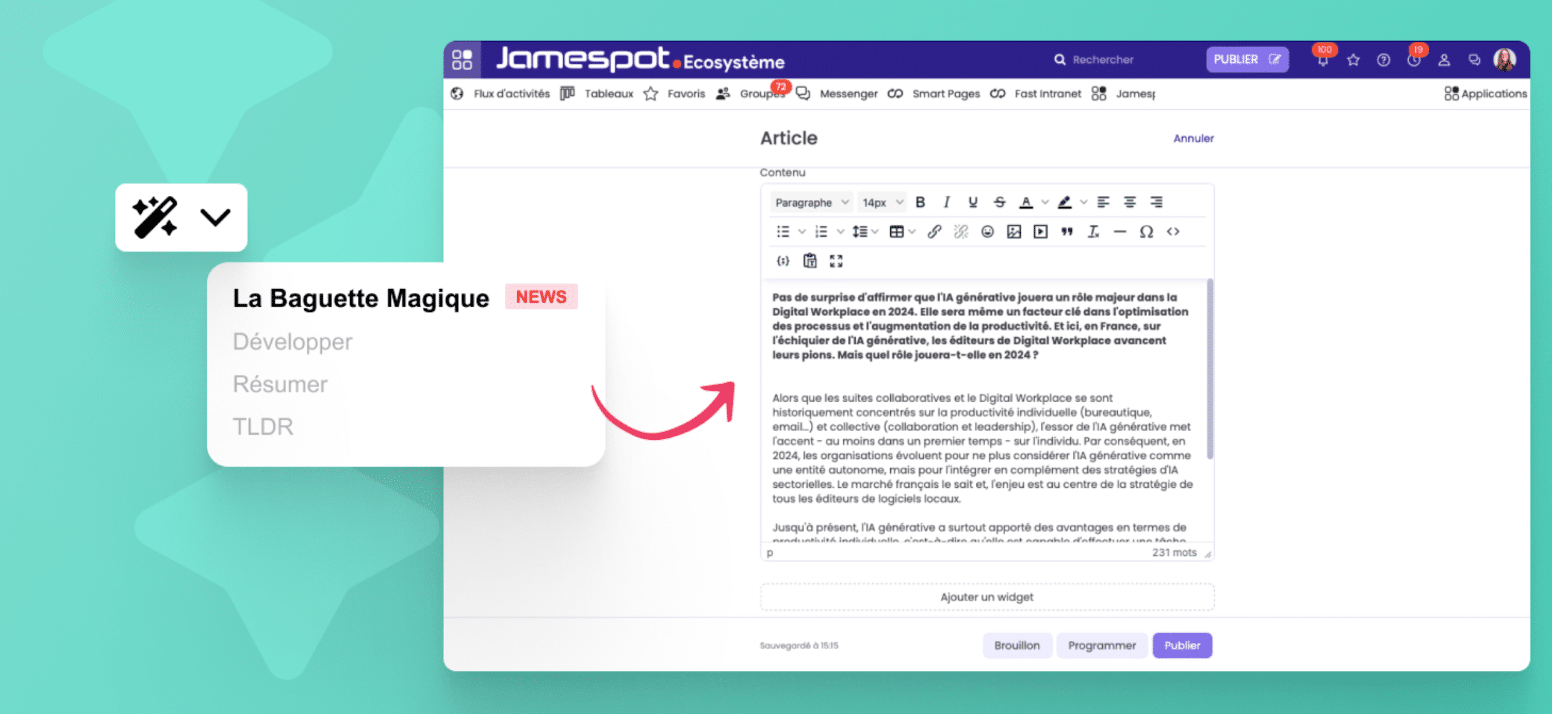Apply the highlight background color marker
Viewport: 1552px width, 714px height.
coord(1065,202)
